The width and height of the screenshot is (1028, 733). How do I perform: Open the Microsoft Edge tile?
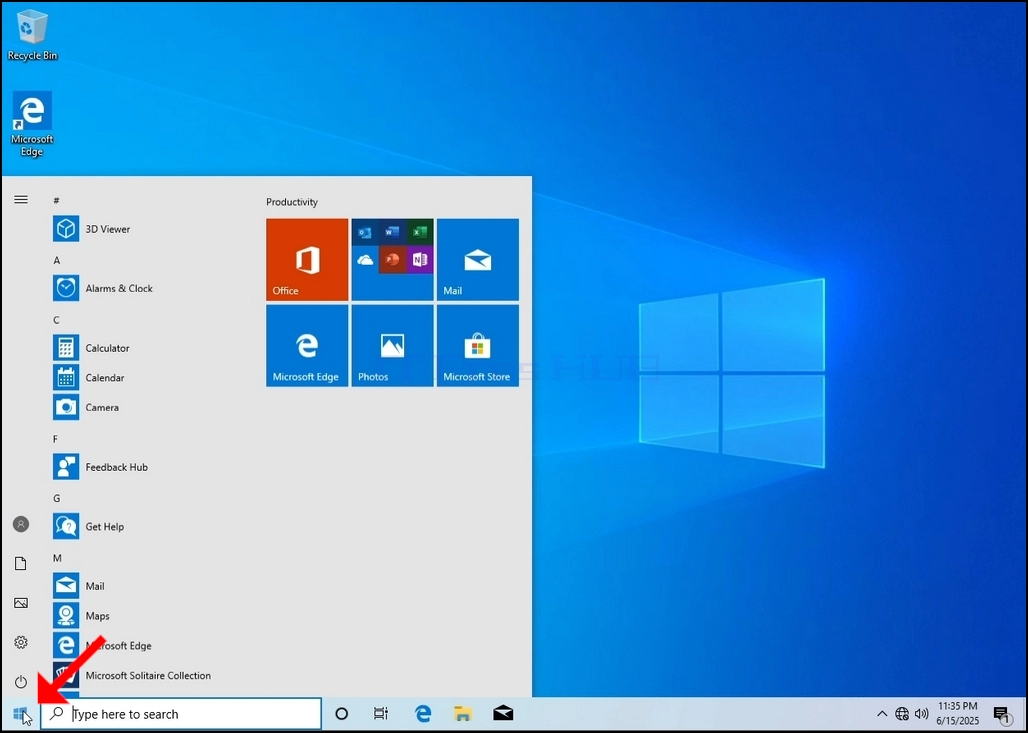point(307,346)
